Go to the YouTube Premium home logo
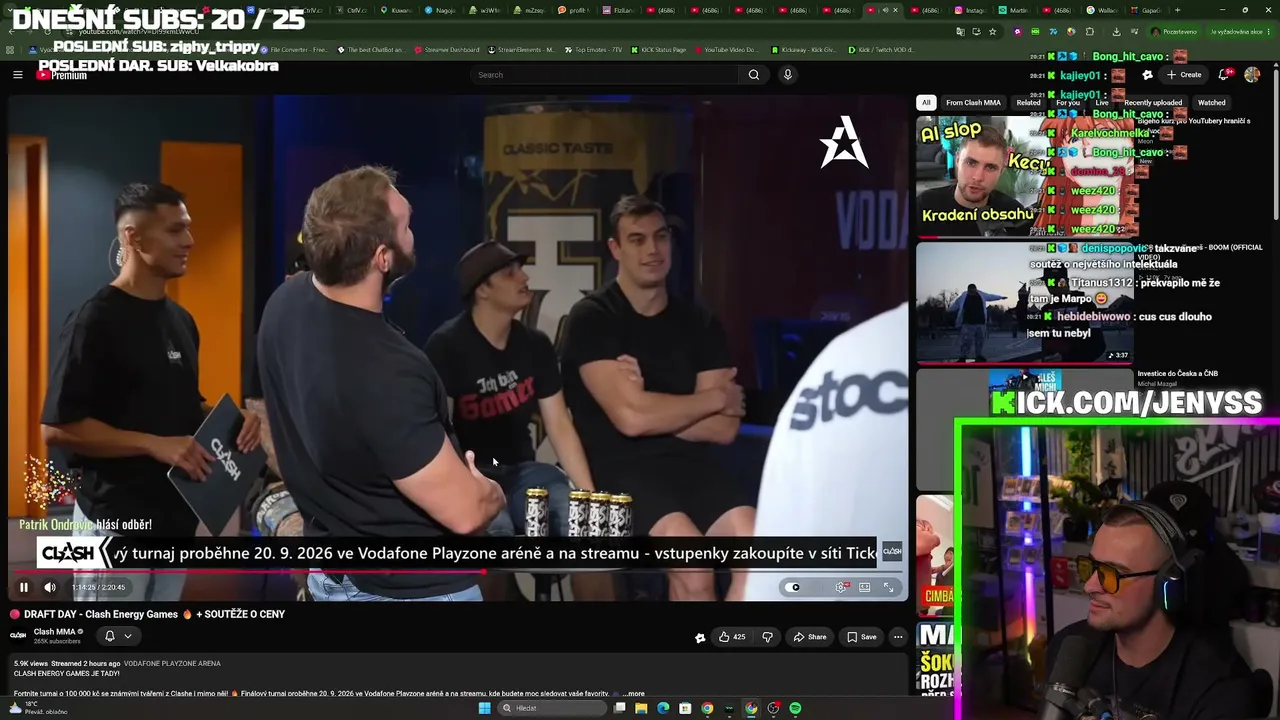 (62, 75)
